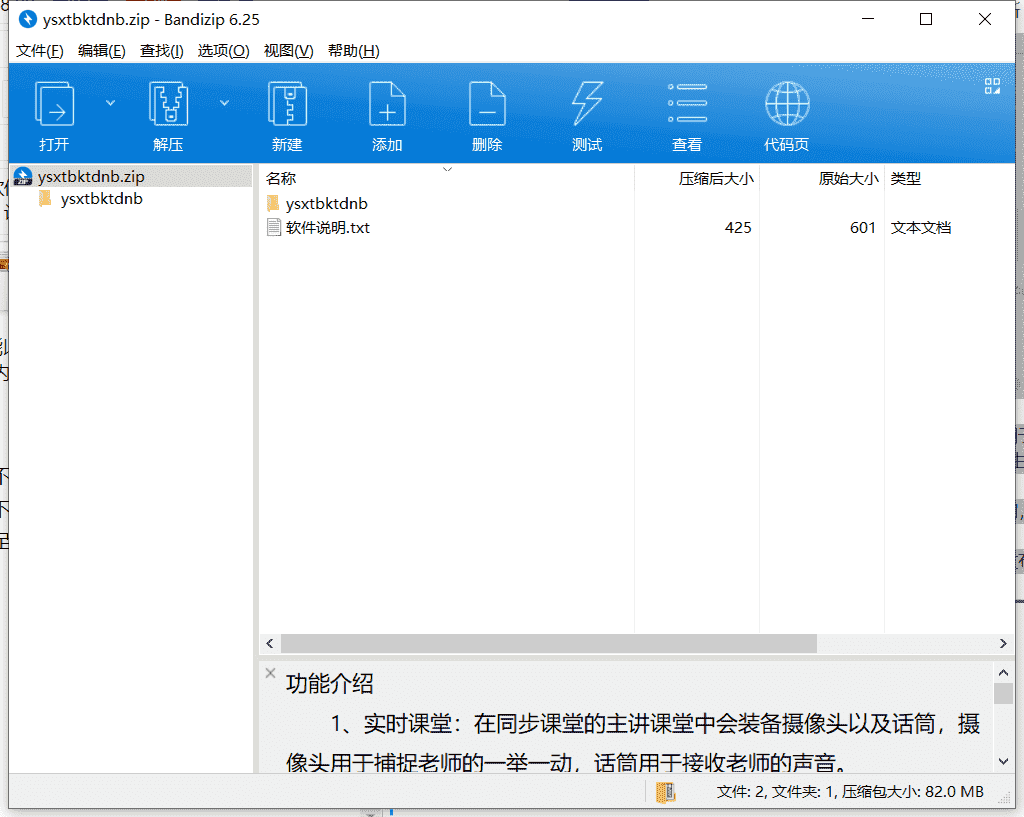1024x817 pixels.
Task: Click the original size value 601
Action: 863,228
